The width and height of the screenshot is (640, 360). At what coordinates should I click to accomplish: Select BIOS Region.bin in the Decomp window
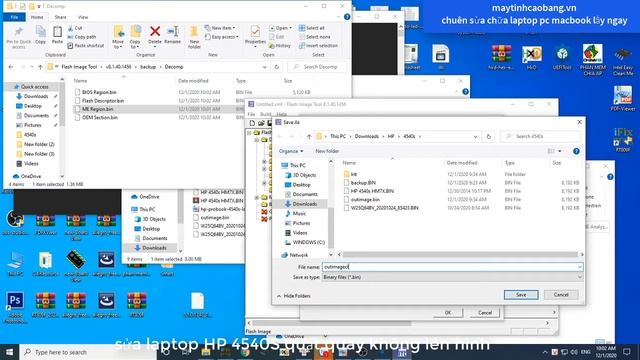[x=99, y=92]
